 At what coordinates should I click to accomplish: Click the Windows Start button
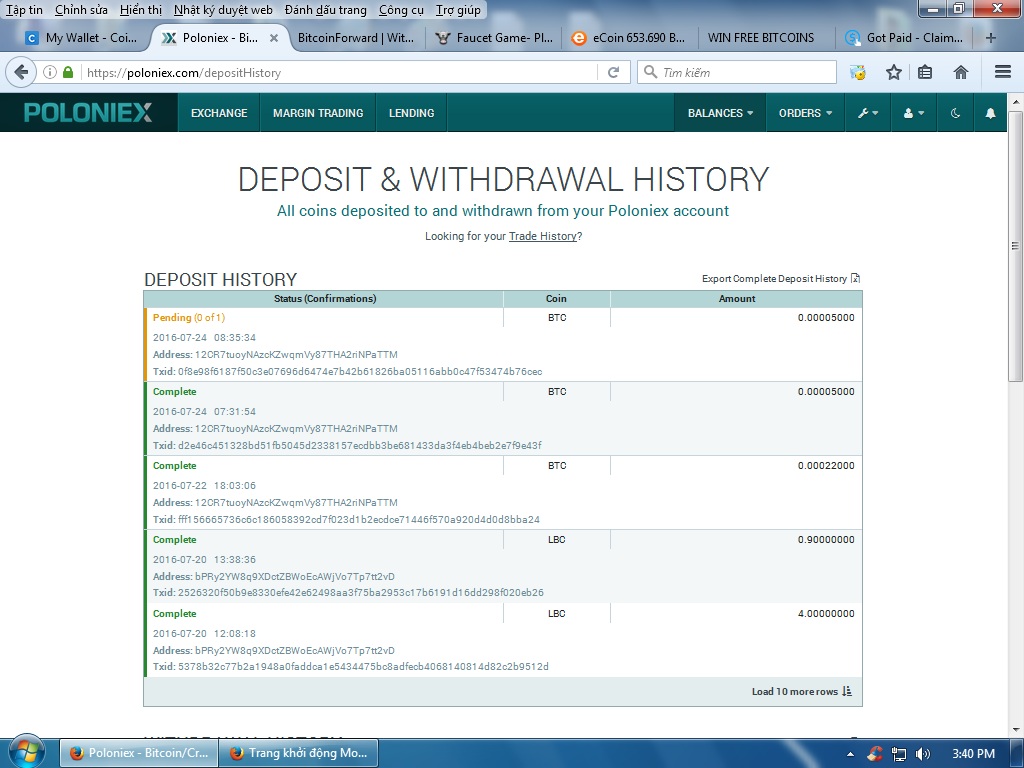coord(26,751)
